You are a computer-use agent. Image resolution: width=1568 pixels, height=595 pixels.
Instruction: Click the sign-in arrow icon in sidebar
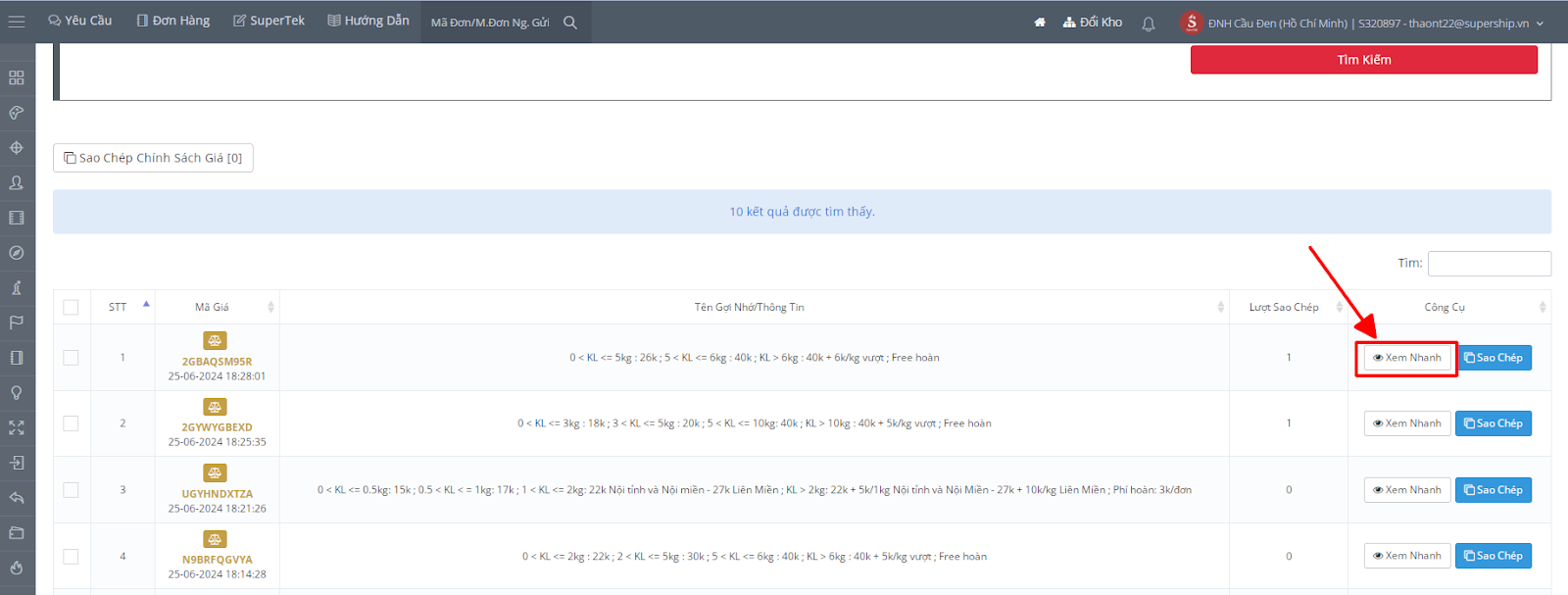pyautogui.click(x=17, y=463)
